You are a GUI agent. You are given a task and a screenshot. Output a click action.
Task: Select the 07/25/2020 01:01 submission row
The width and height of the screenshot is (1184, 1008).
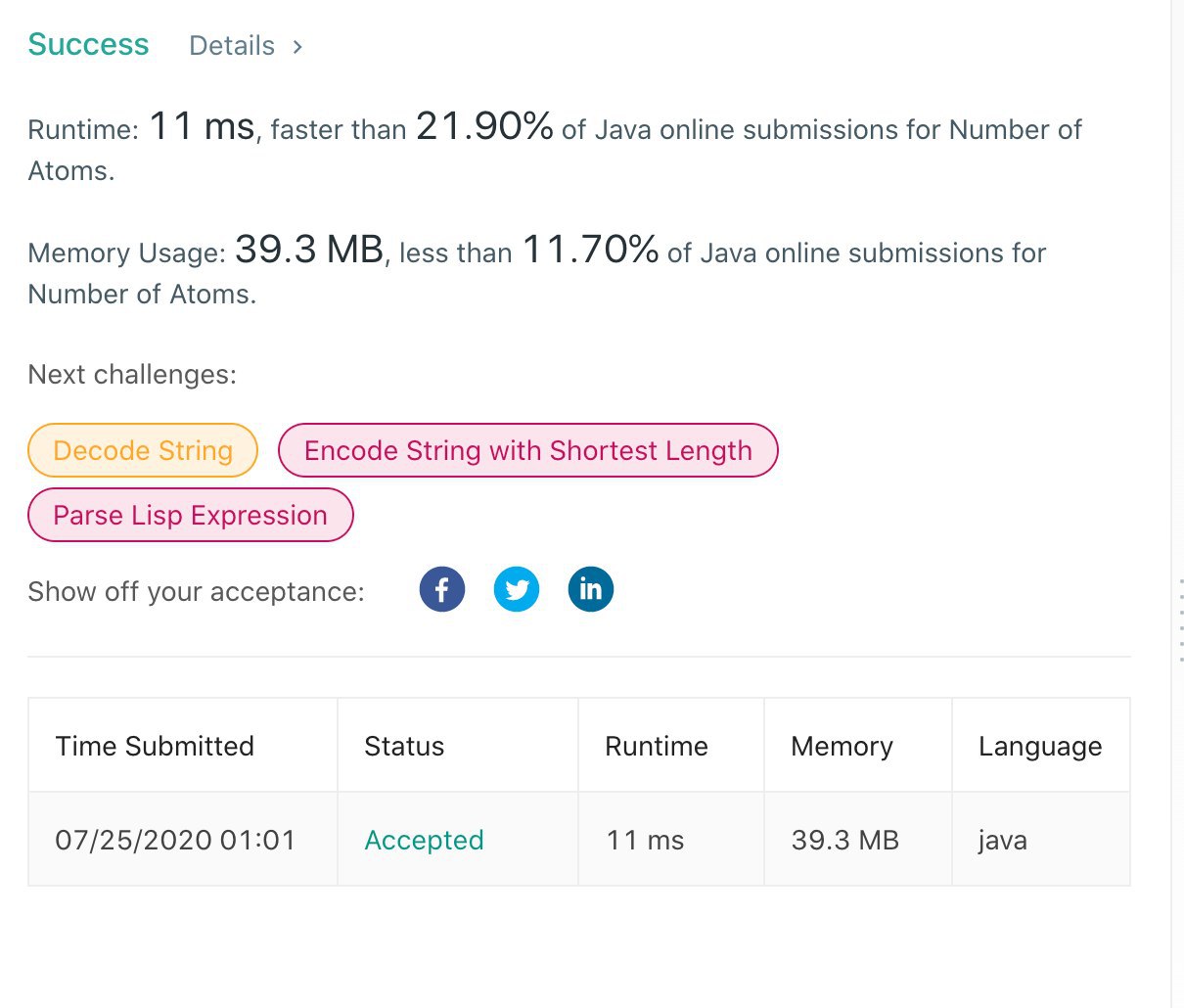[579, 840]
